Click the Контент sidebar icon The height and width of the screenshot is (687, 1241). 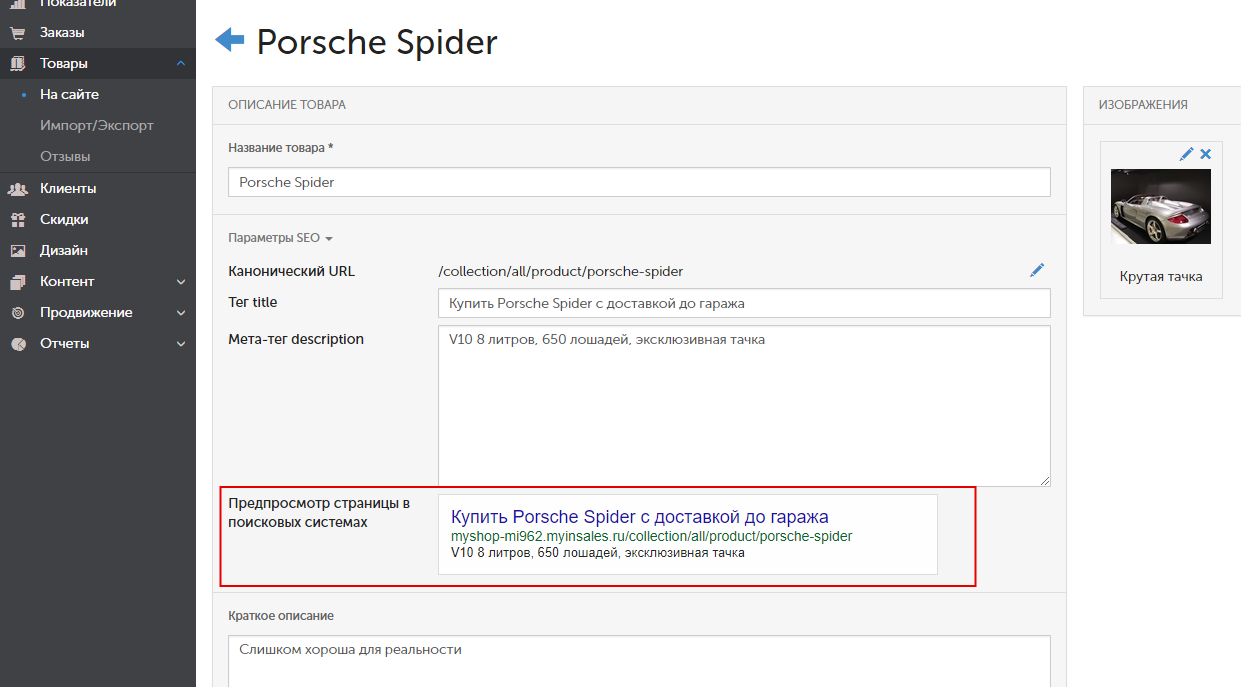[17, 281]
